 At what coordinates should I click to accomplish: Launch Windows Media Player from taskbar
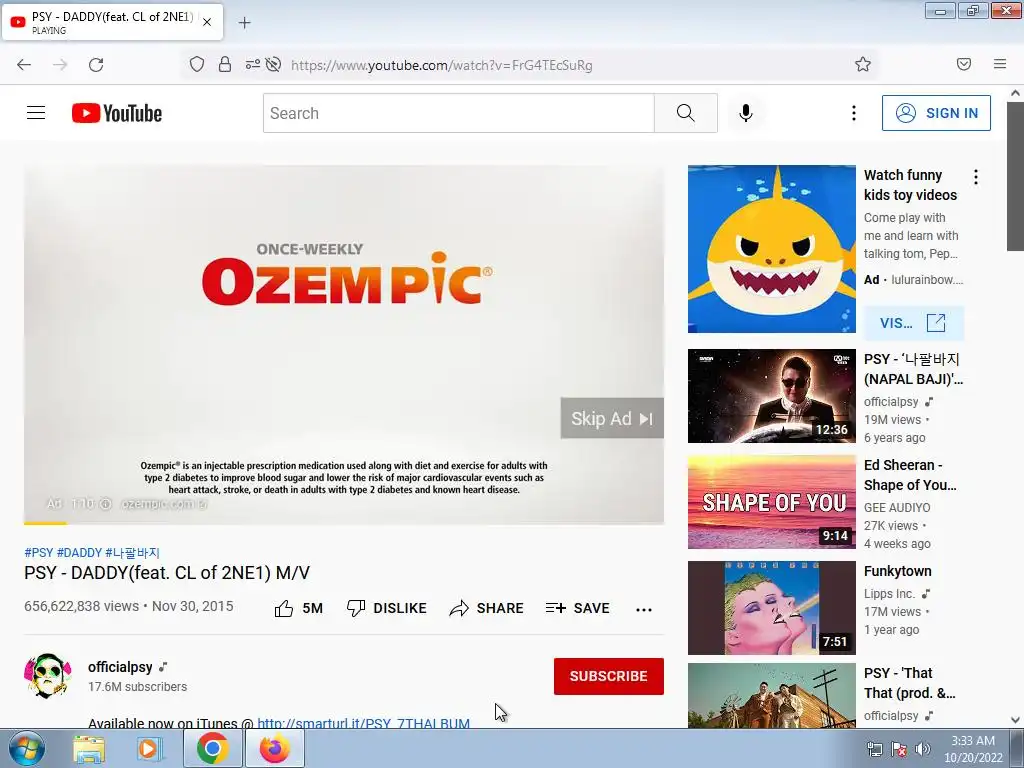[150, 748]
